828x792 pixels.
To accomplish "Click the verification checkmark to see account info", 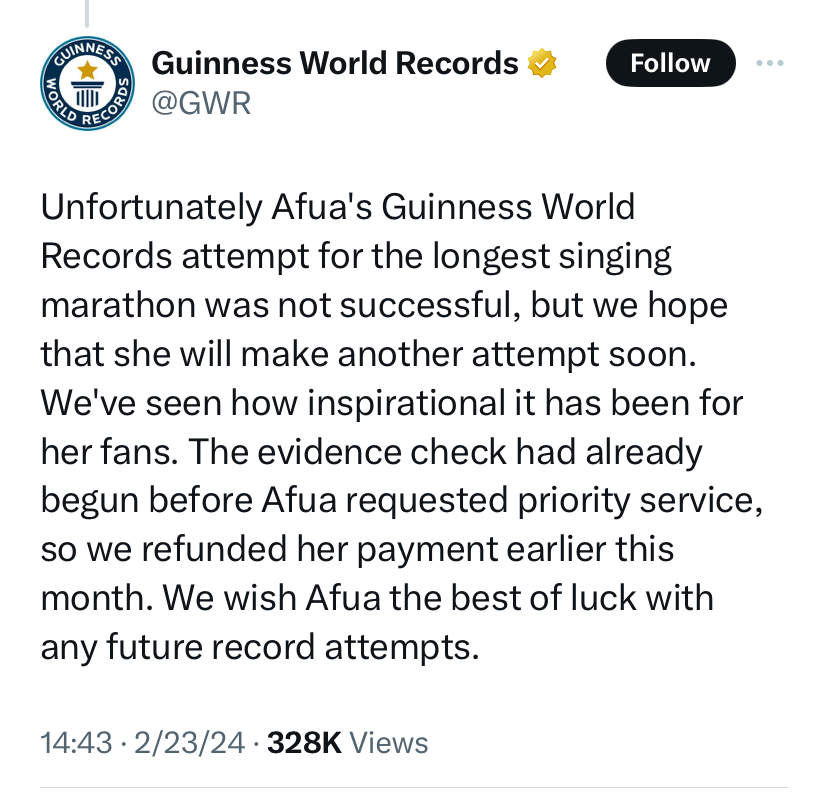I will 540,62.
